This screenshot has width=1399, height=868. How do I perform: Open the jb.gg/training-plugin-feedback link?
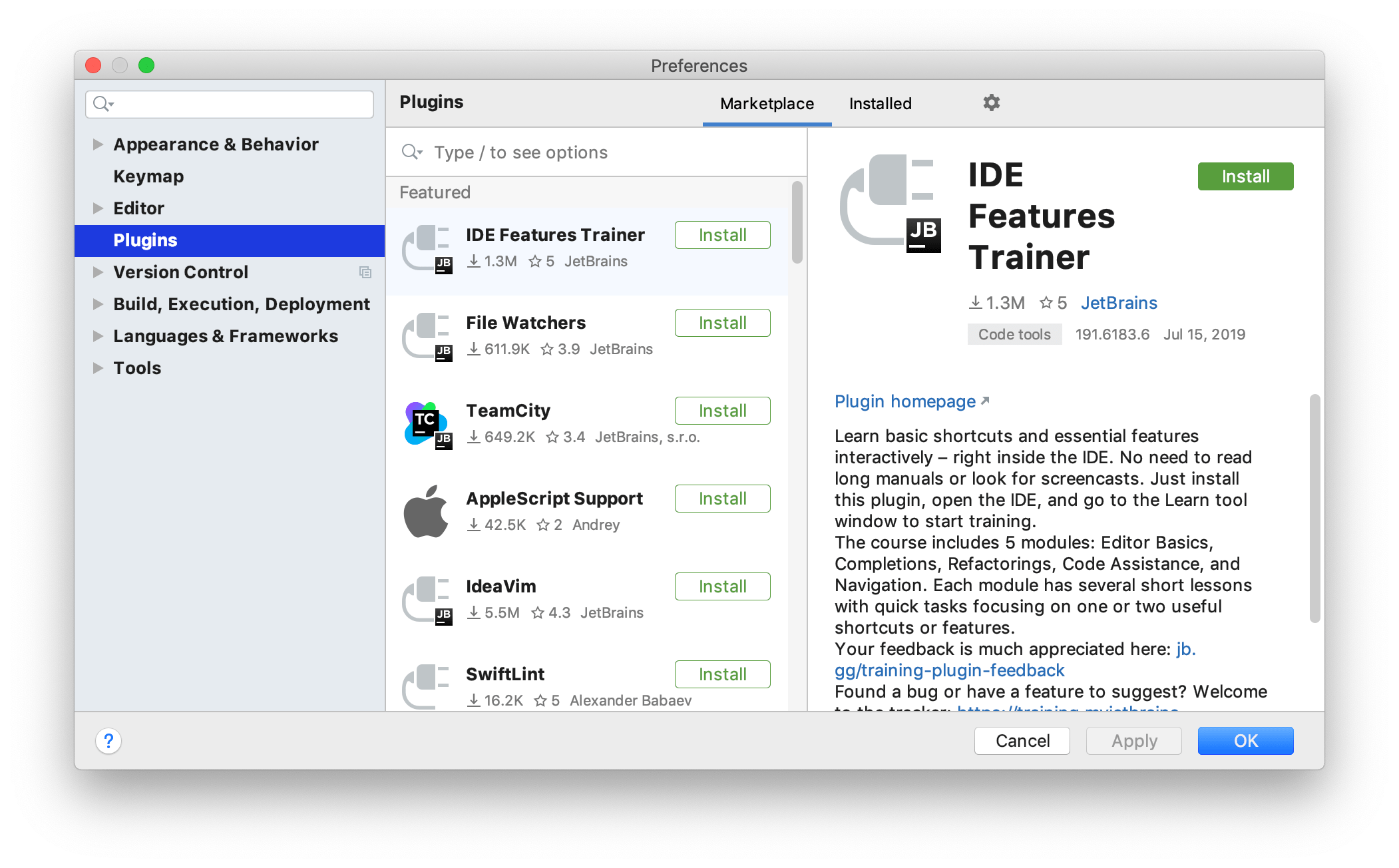tap(950, 670)
